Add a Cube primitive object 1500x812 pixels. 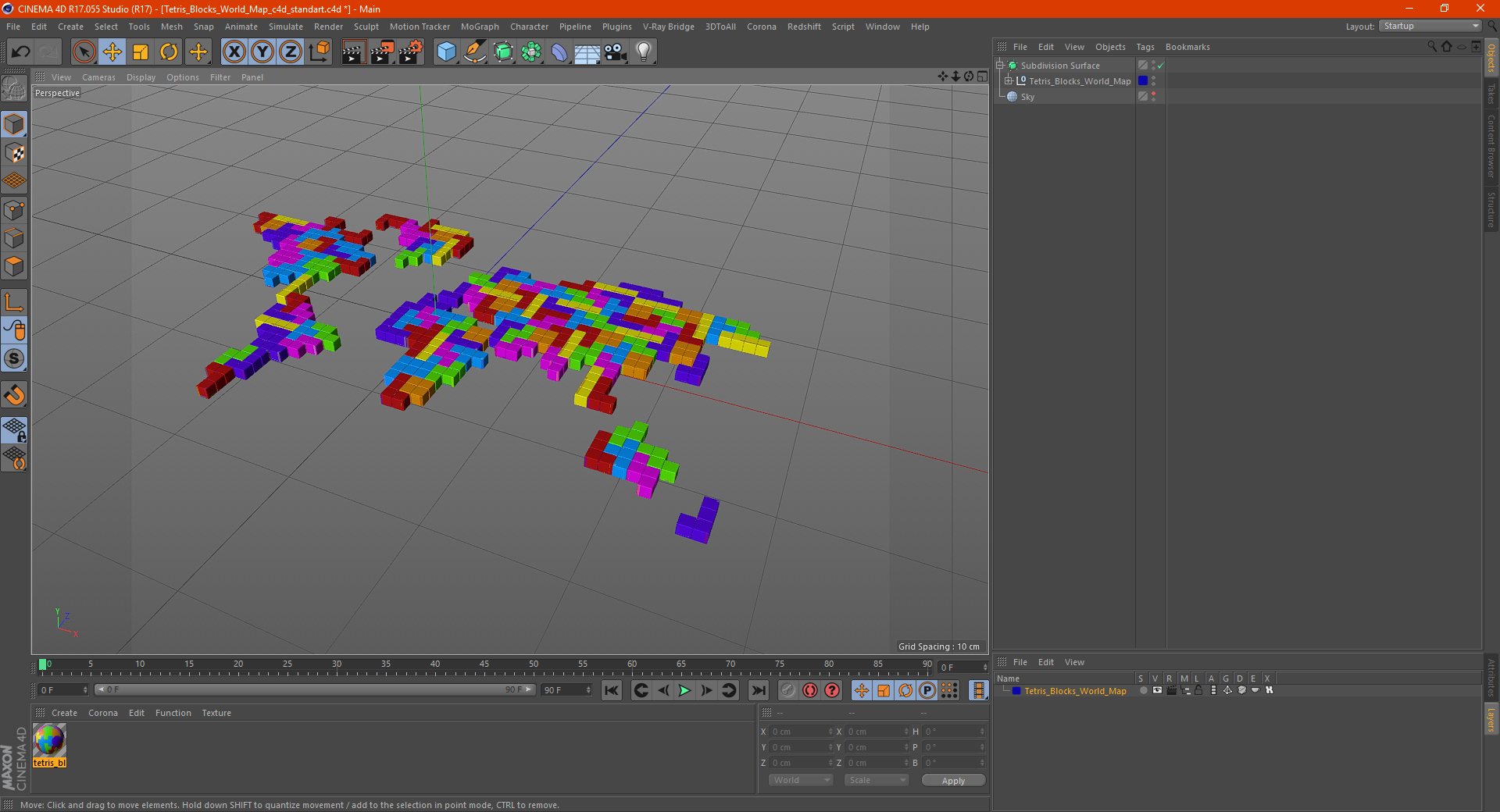point(446,52)
